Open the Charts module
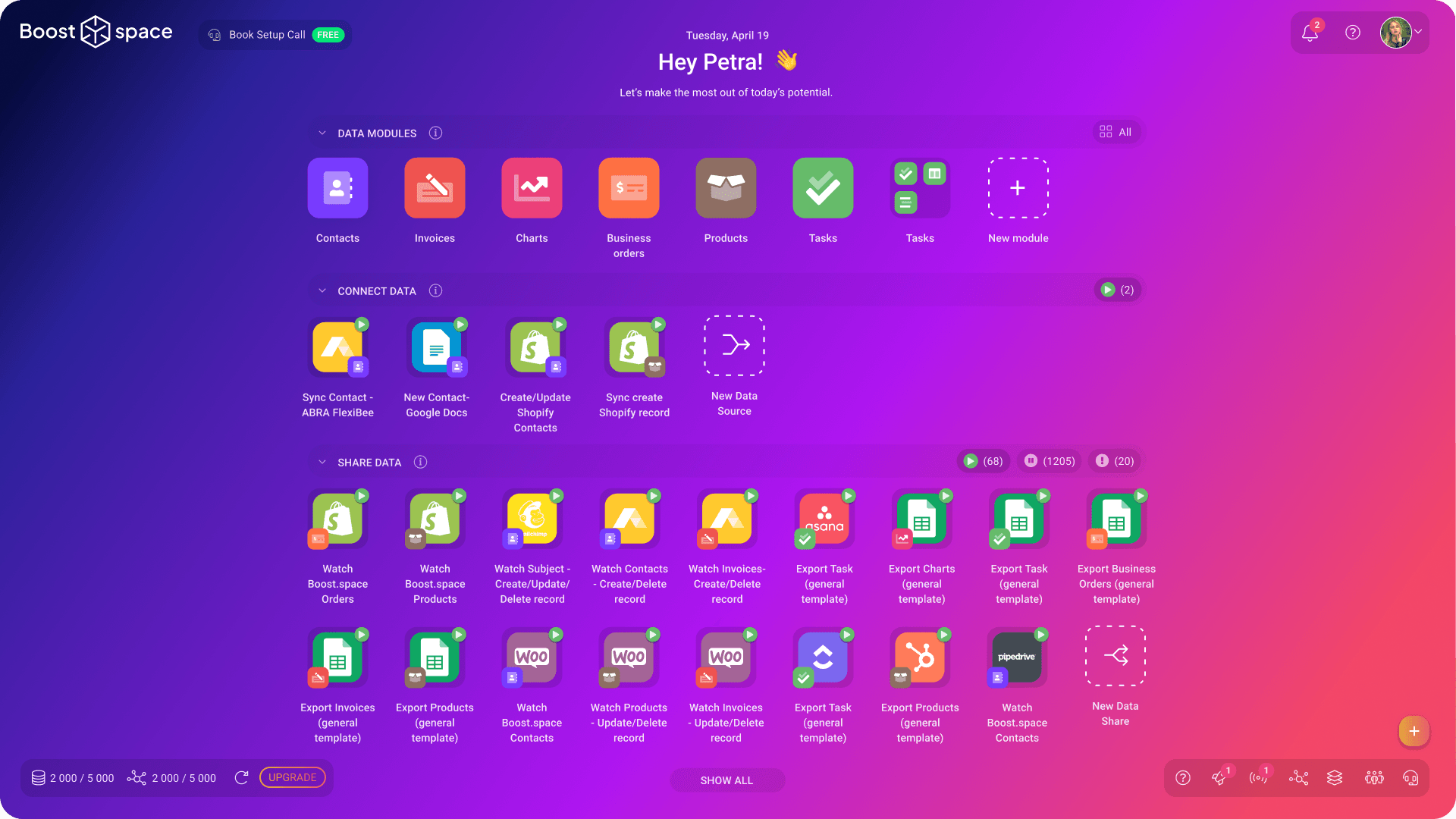1456x819 pixels. click(x=532, y=188)
